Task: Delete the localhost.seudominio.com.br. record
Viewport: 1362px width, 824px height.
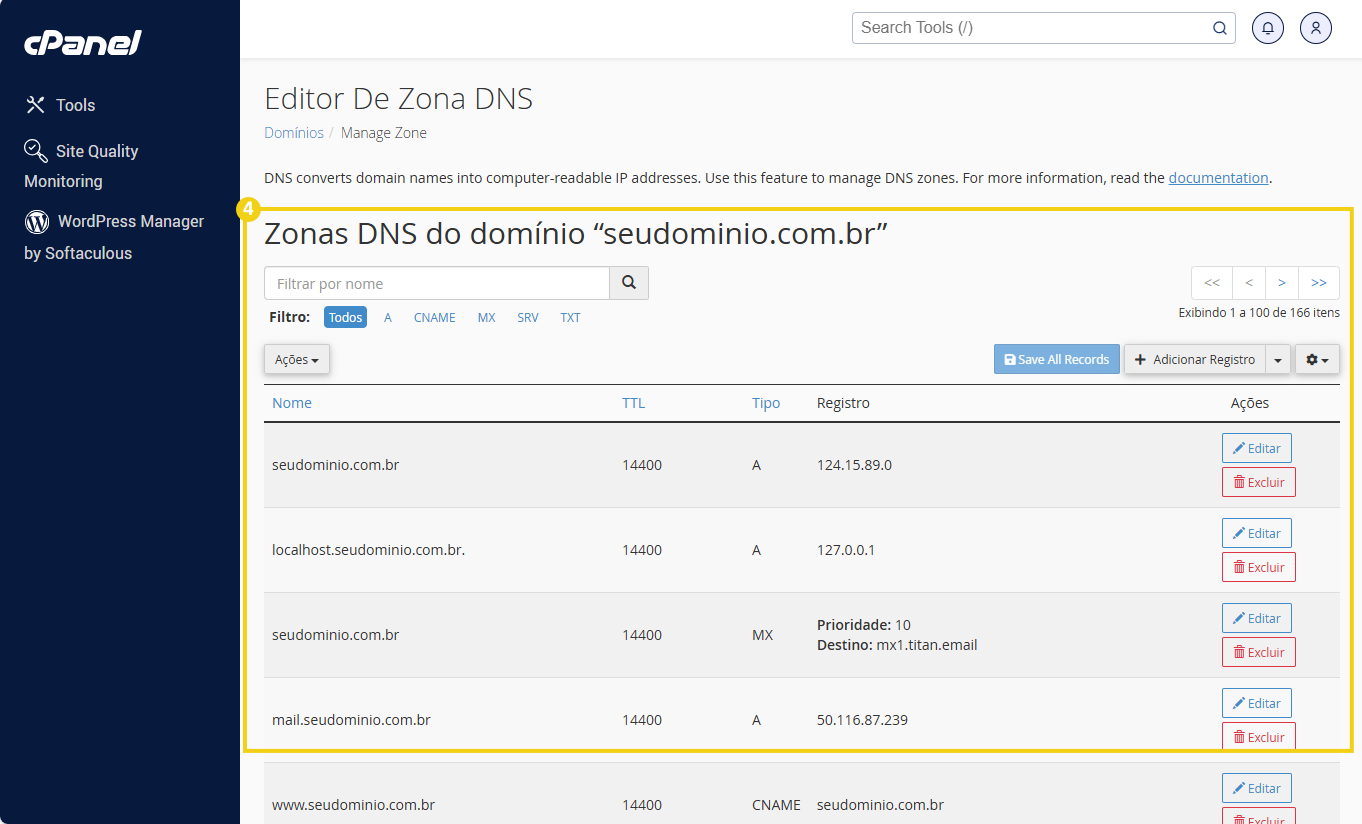Action: tap(1259, 567)
